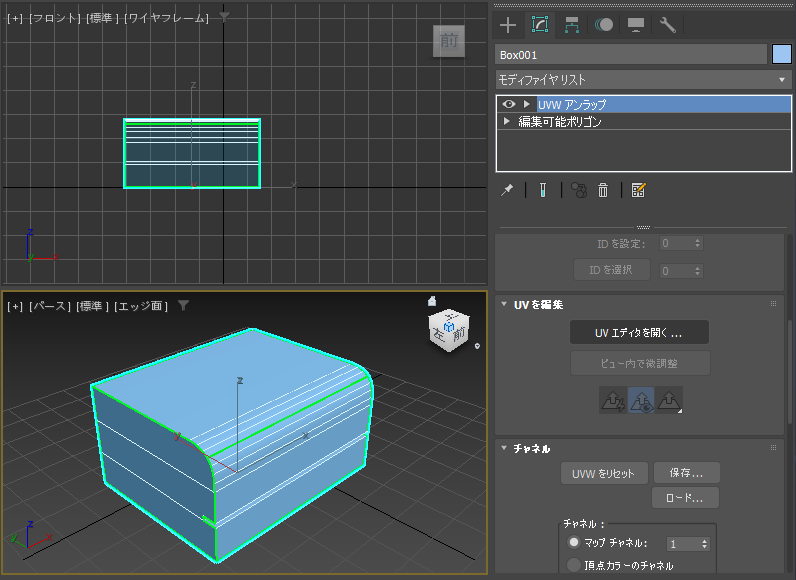
Task: Open the [ワイヤフレーム] shading menu
Action: [167, 18]
